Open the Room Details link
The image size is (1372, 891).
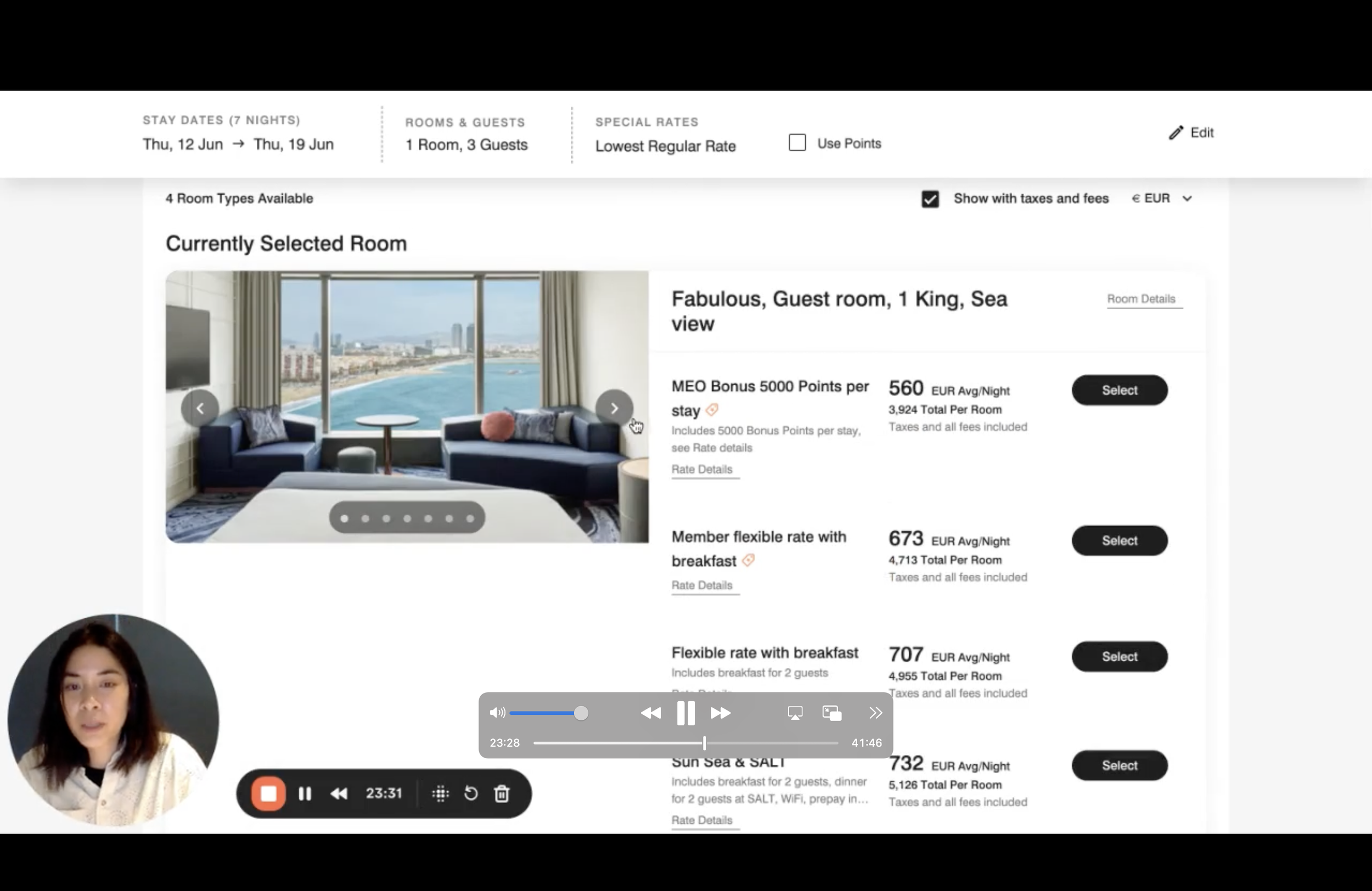(x=1141, y=299)
